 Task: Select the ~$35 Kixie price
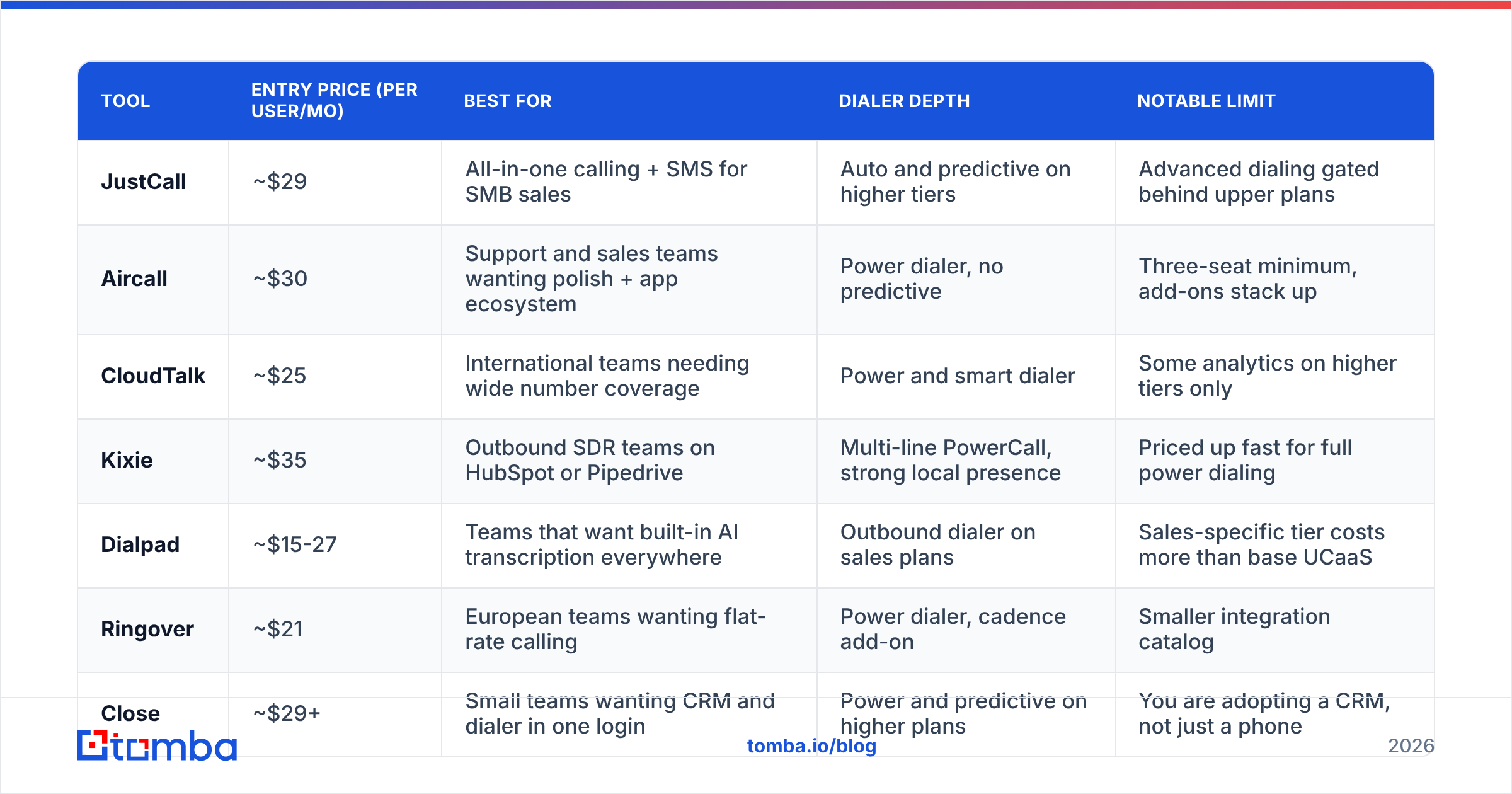tap(280, 460)
